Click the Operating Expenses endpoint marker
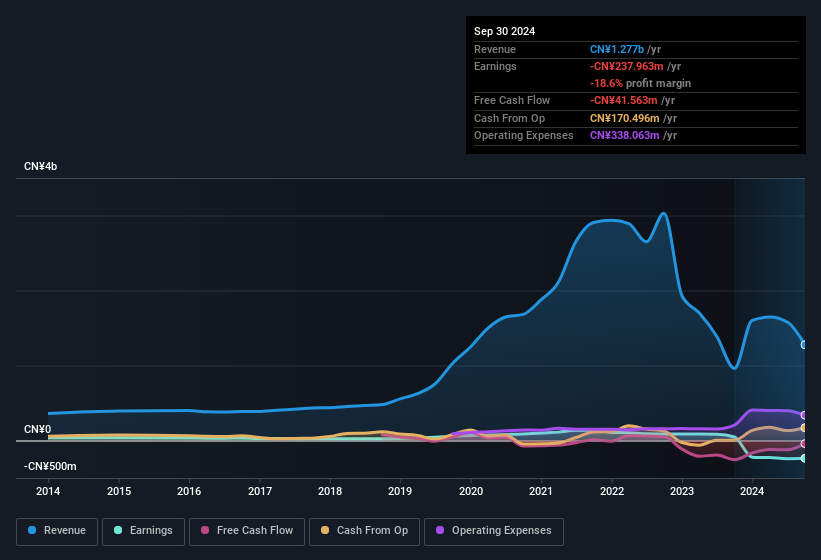This screenshot has width=821, height=560. coord(804,415)
